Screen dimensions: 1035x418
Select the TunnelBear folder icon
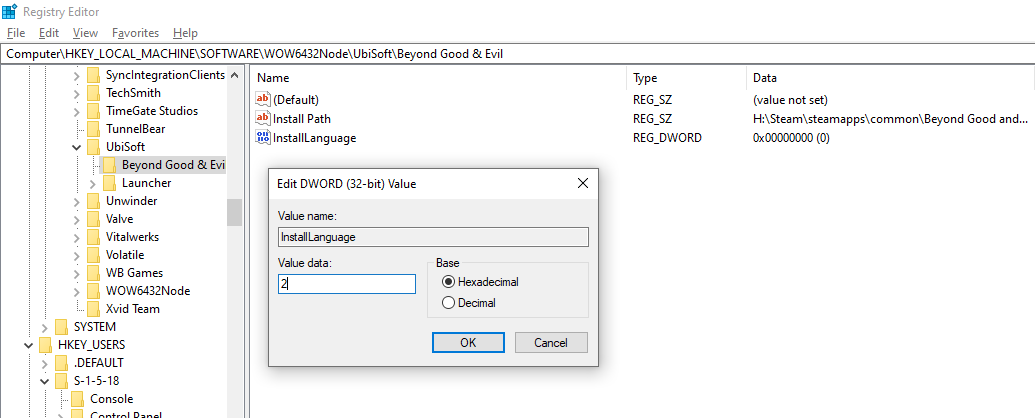click(x=94, y=129)
